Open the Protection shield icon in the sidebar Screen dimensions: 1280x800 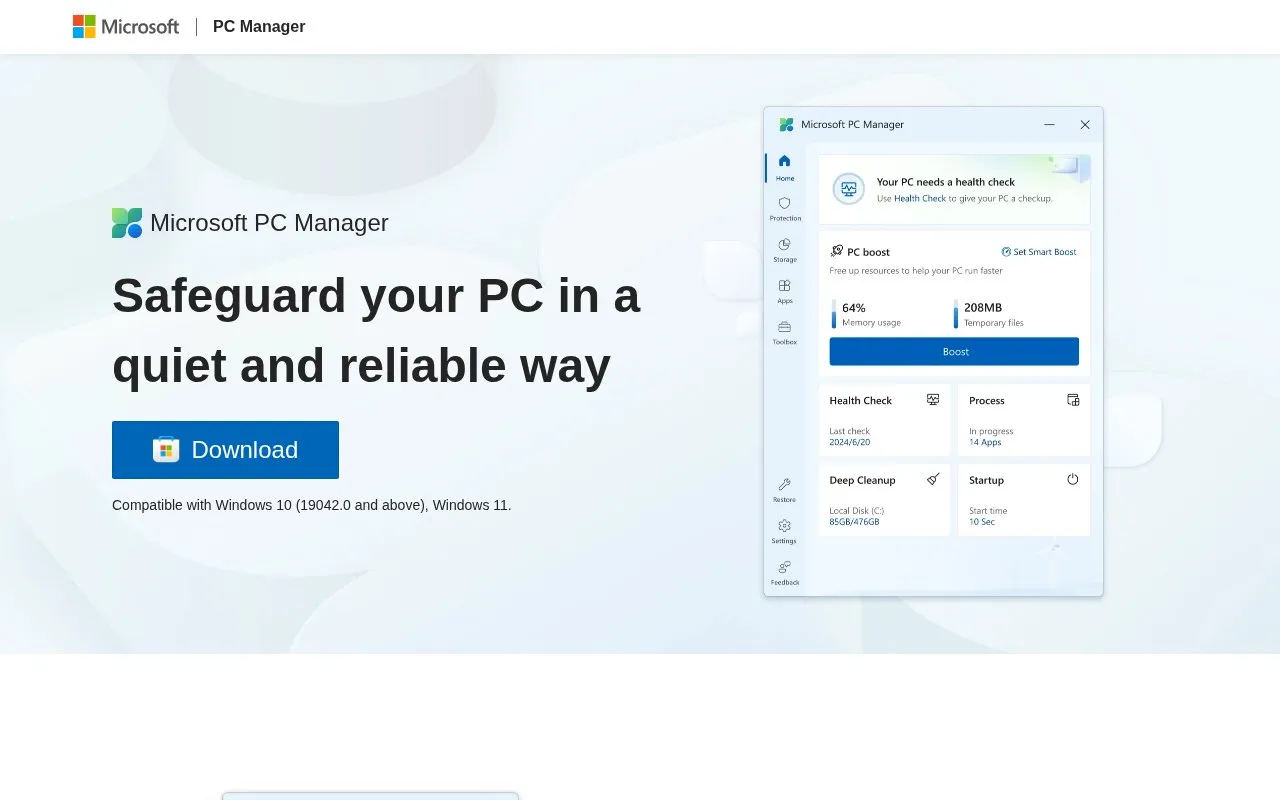tap(784, 203)
